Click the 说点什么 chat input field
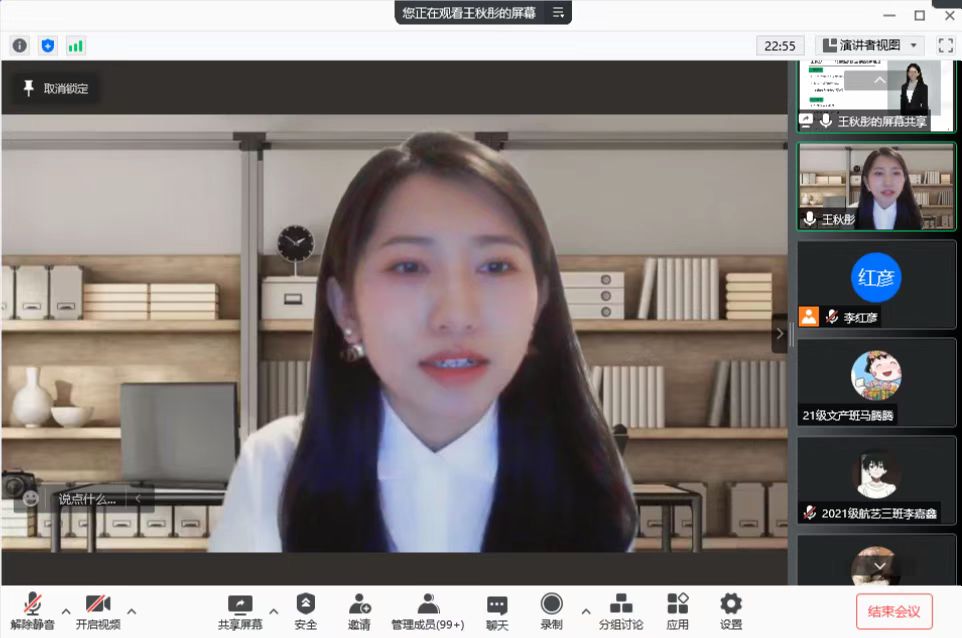This screenshot has height=638, width=962. [x=88, y=498]
